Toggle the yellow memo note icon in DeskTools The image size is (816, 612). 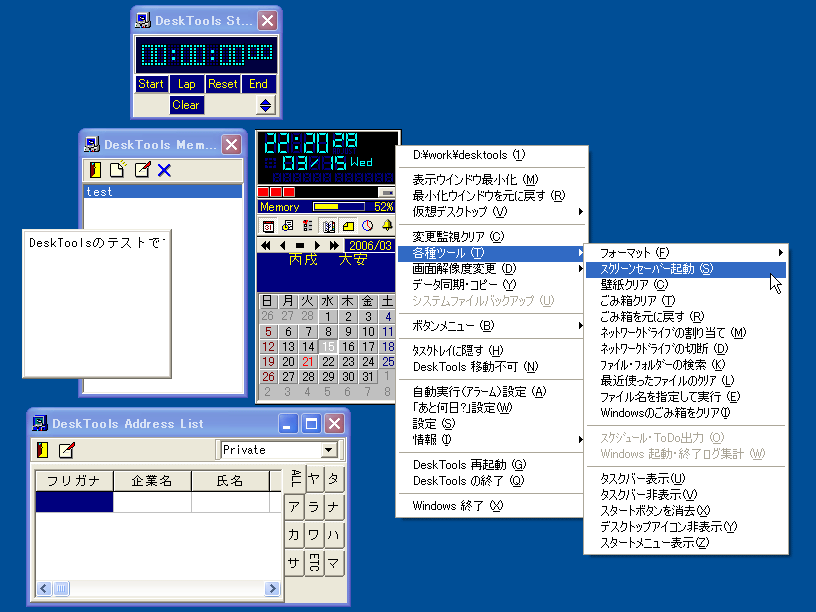tap(348, 226)
